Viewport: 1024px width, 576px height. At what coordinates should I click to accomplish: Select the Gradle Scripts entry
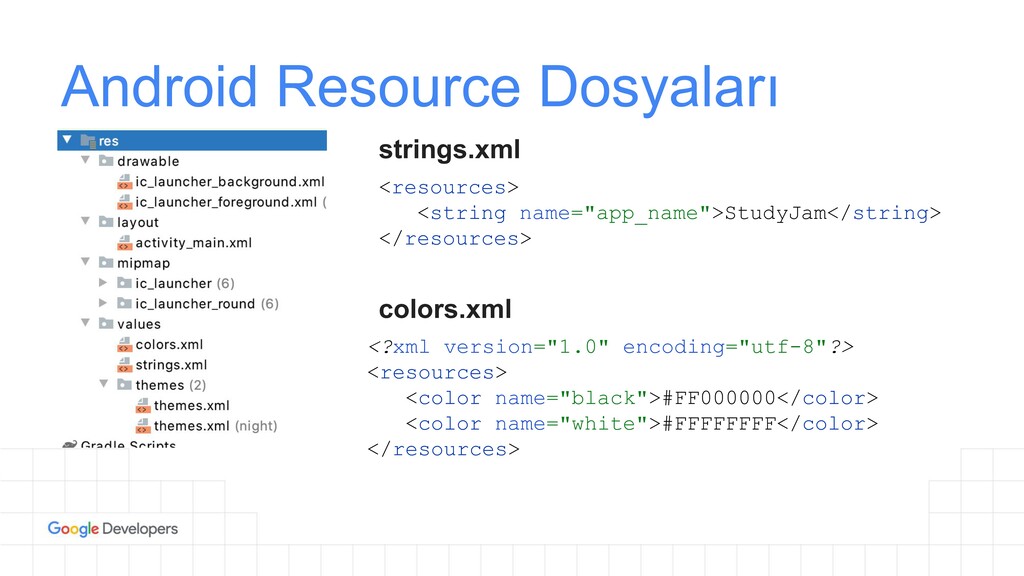click(x=128, y=445)
